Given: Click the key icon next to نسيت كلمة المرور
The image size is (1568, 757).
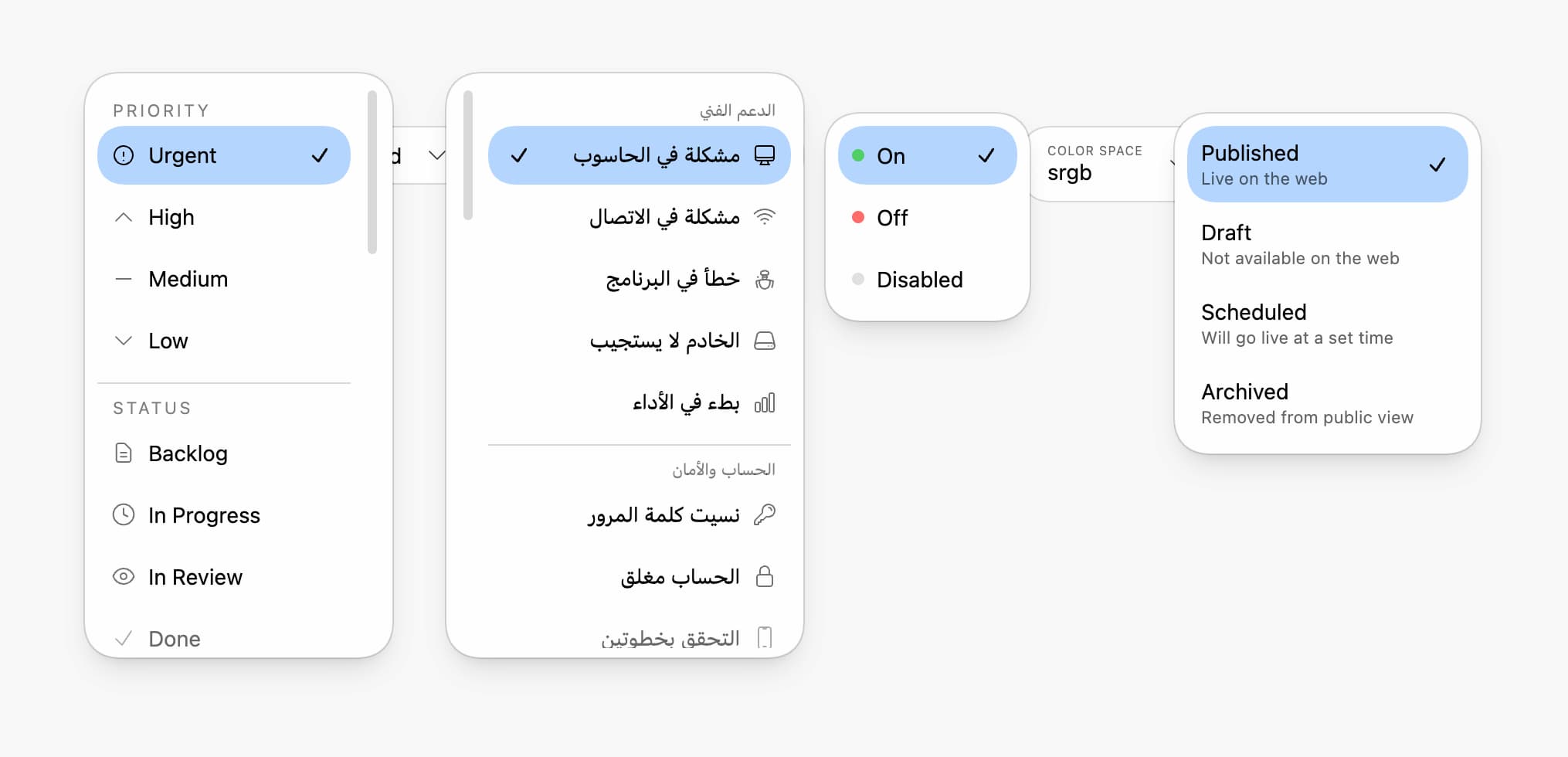Looking at the screenshot, I should pyautogui.click(x=765, y=514).
